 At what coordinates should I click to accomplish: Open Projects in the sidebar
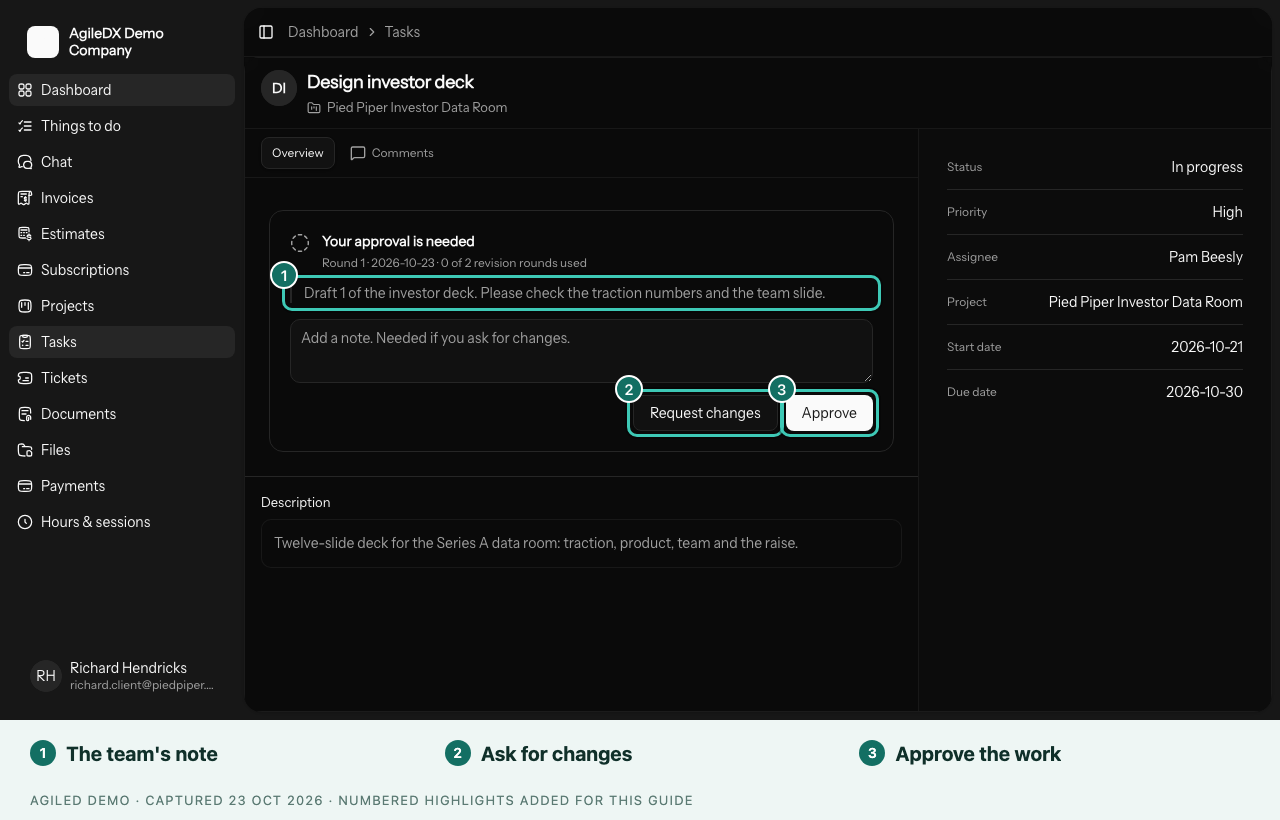122,306
